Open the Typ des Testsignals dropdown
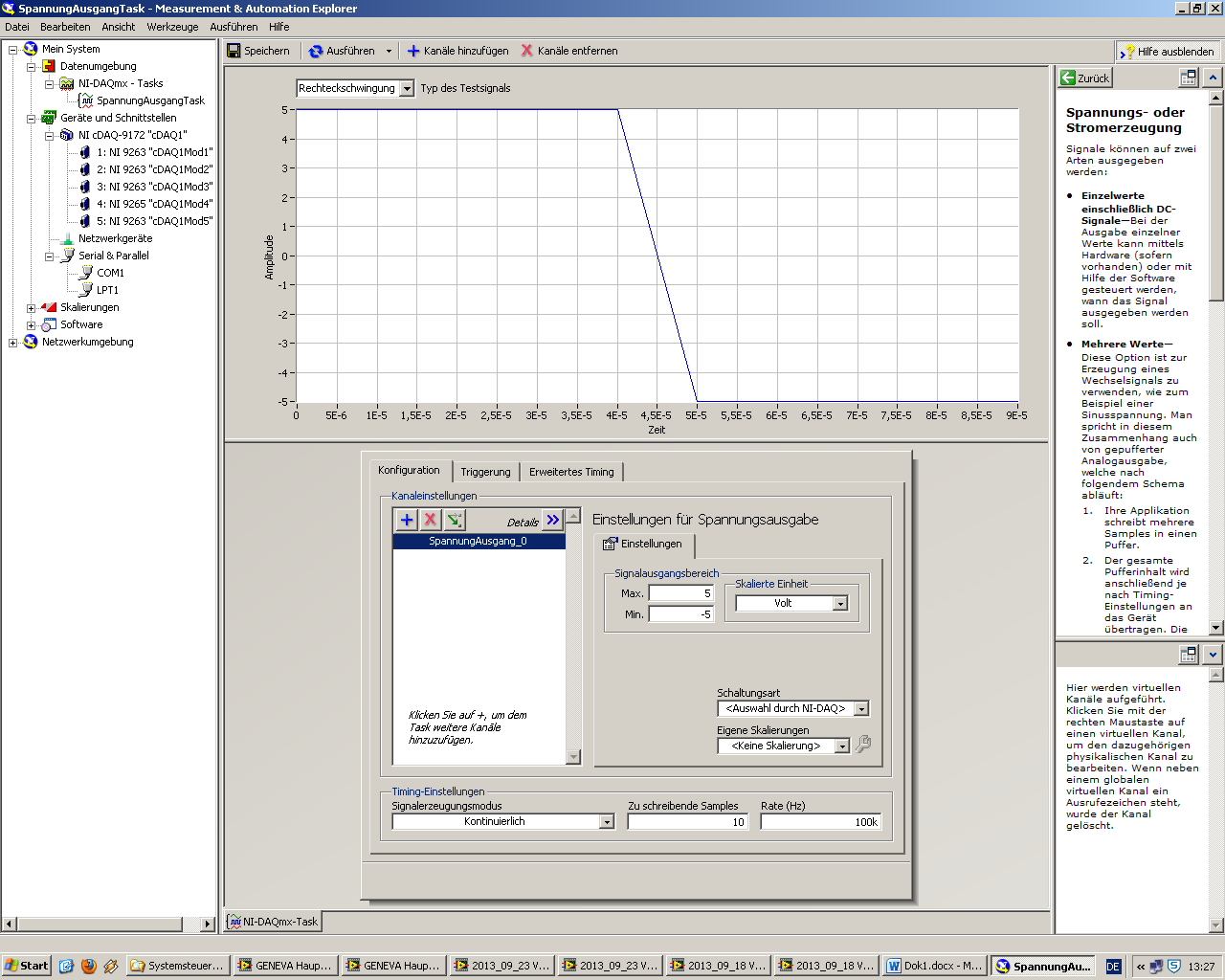The image size is (1225, 980). 407,88
